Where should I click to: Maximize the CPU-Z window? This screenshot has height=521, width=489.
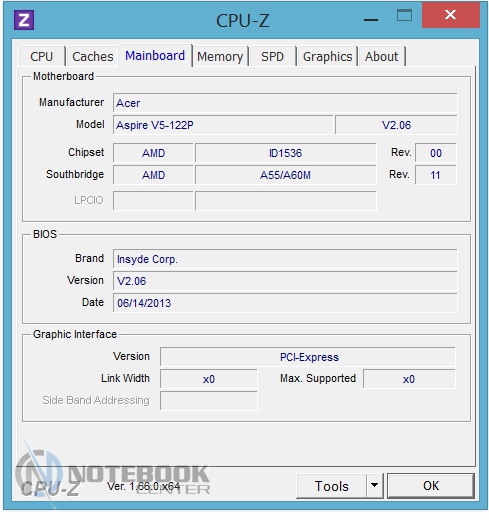coord(404,15)
